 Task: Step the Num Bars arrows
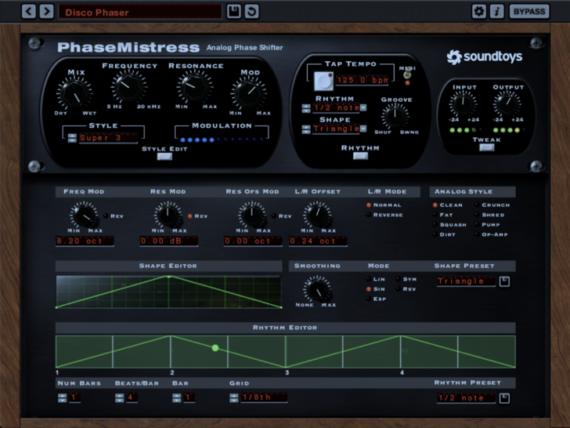pos(62,398)
